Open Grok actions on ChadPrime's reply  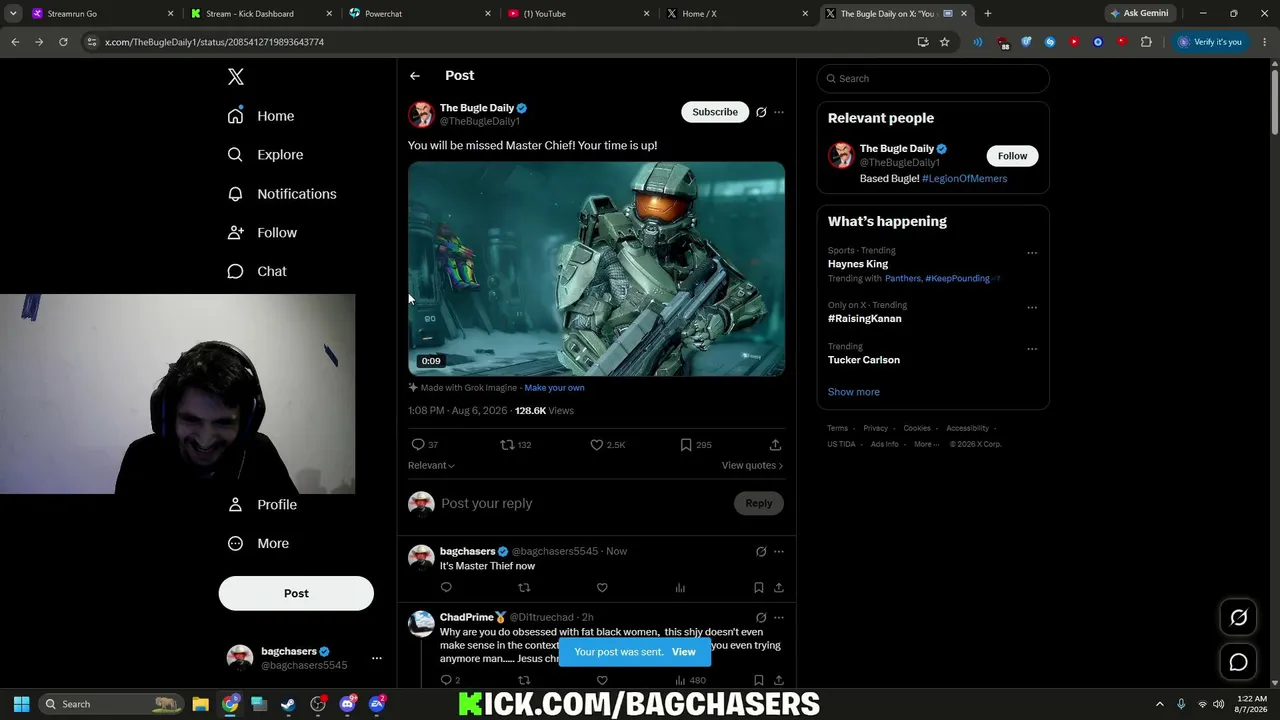coord(761,617)
